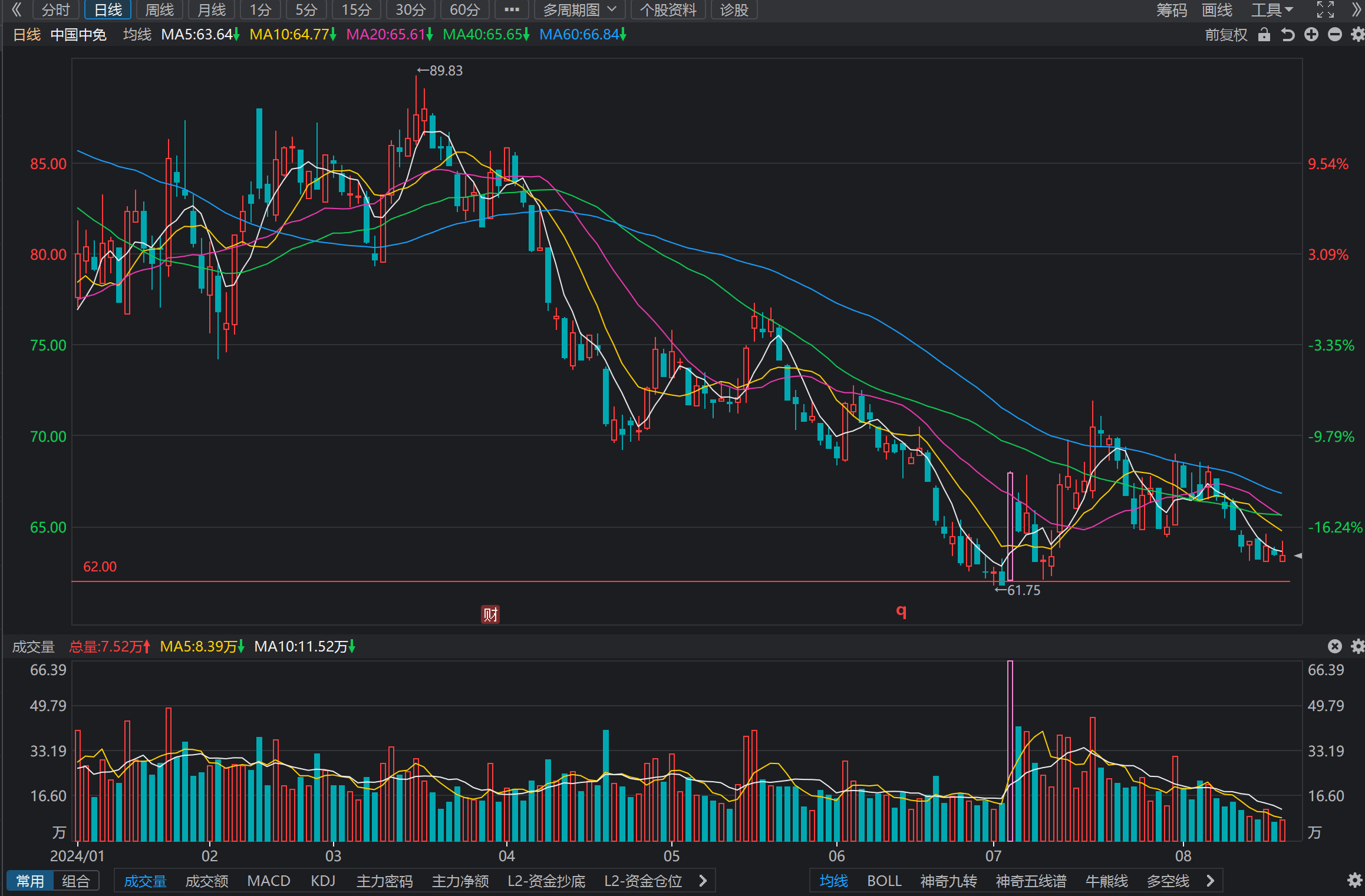Viewport: 1365px width, 896px height.
Task: Click 总量:7.52万 volume total
Action: 110,646
